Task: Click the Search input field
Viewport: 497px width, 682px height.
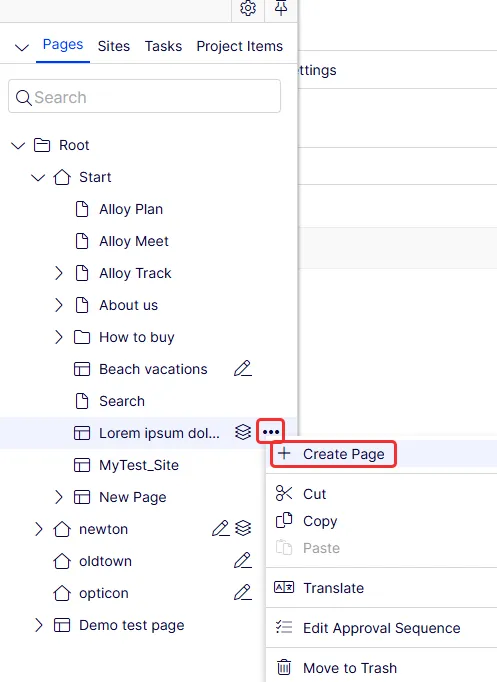Action: 144,96
